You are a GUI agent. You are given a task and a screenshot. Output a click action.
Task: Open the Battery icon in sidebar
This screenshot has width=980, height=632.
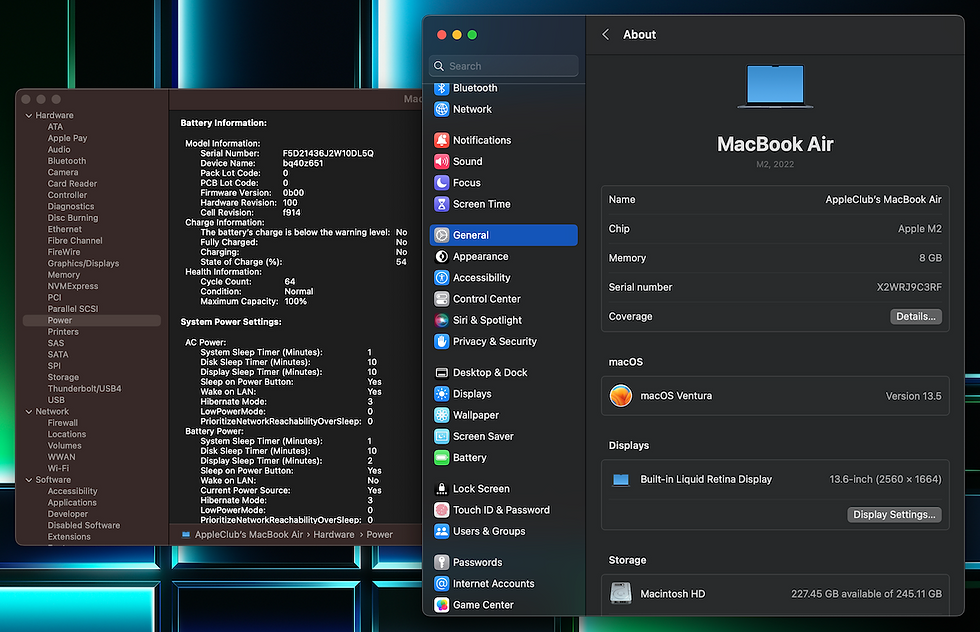tap(442, 458)
